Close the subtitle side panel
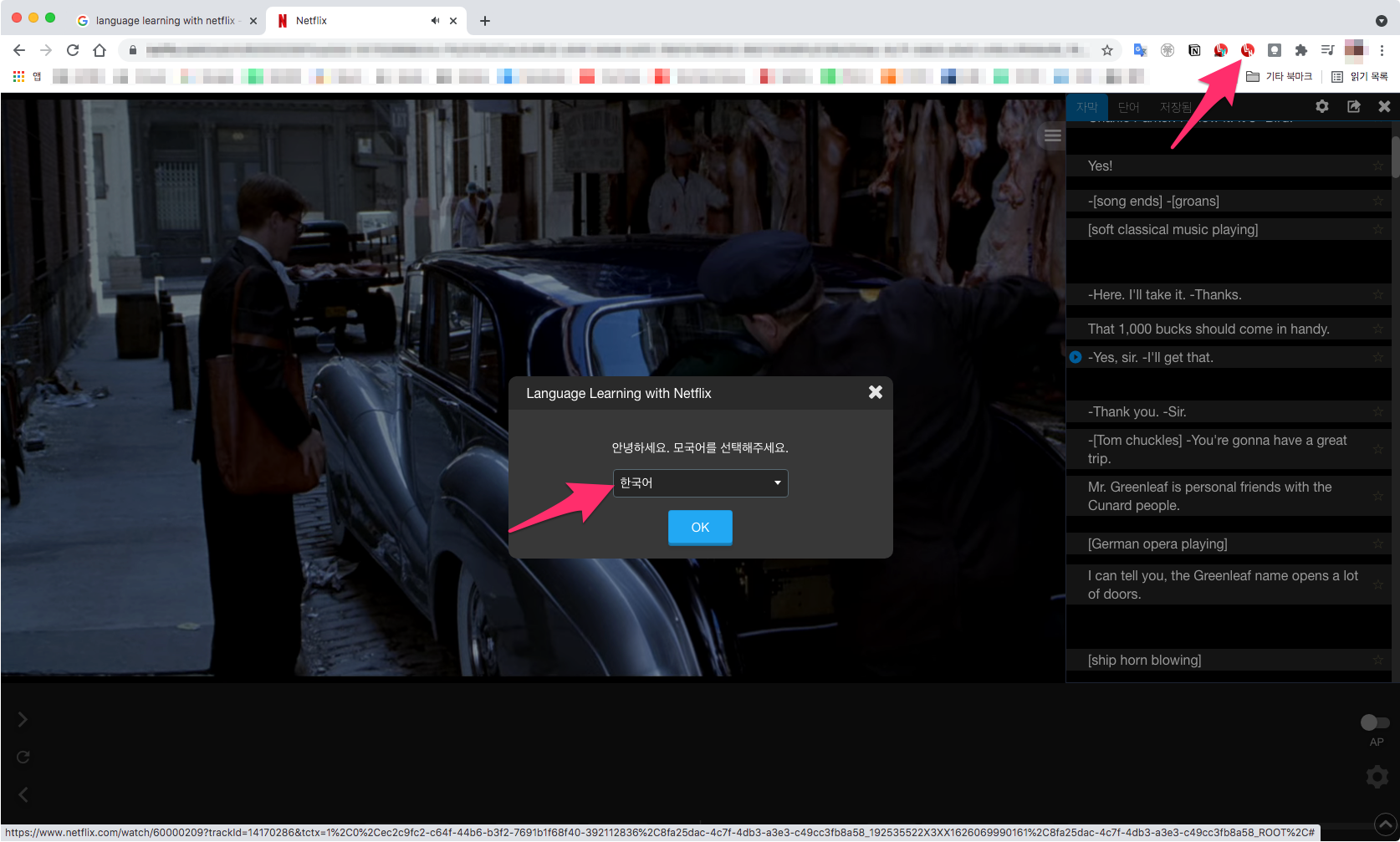 click(1384, 106)
